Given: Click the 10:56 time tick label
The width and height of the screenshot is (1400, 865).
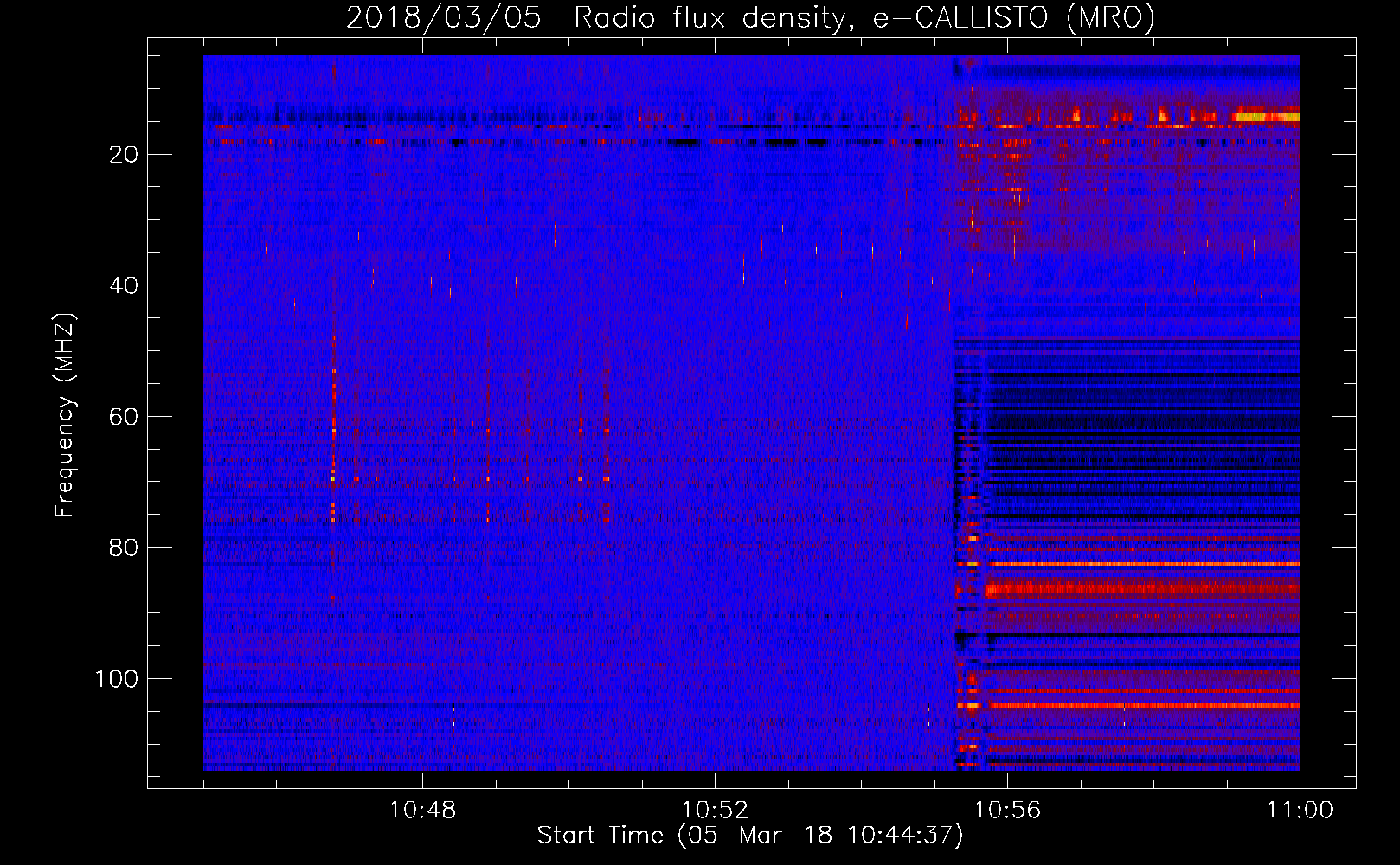Looking at the screenshot, I should pos(1007,811).
